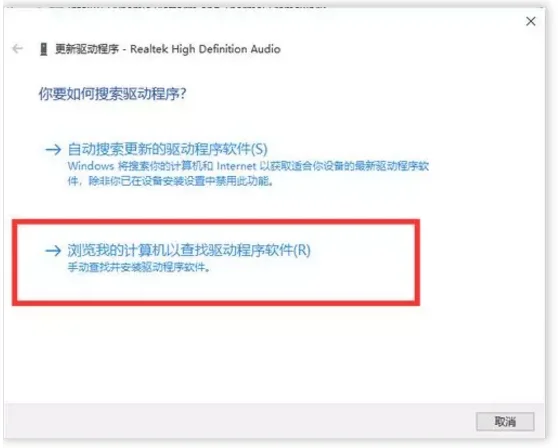Click the arrow icon before 浏览我的计算机以查找驱动程序软件
The image size is (558, 448).
click(53, 251)
